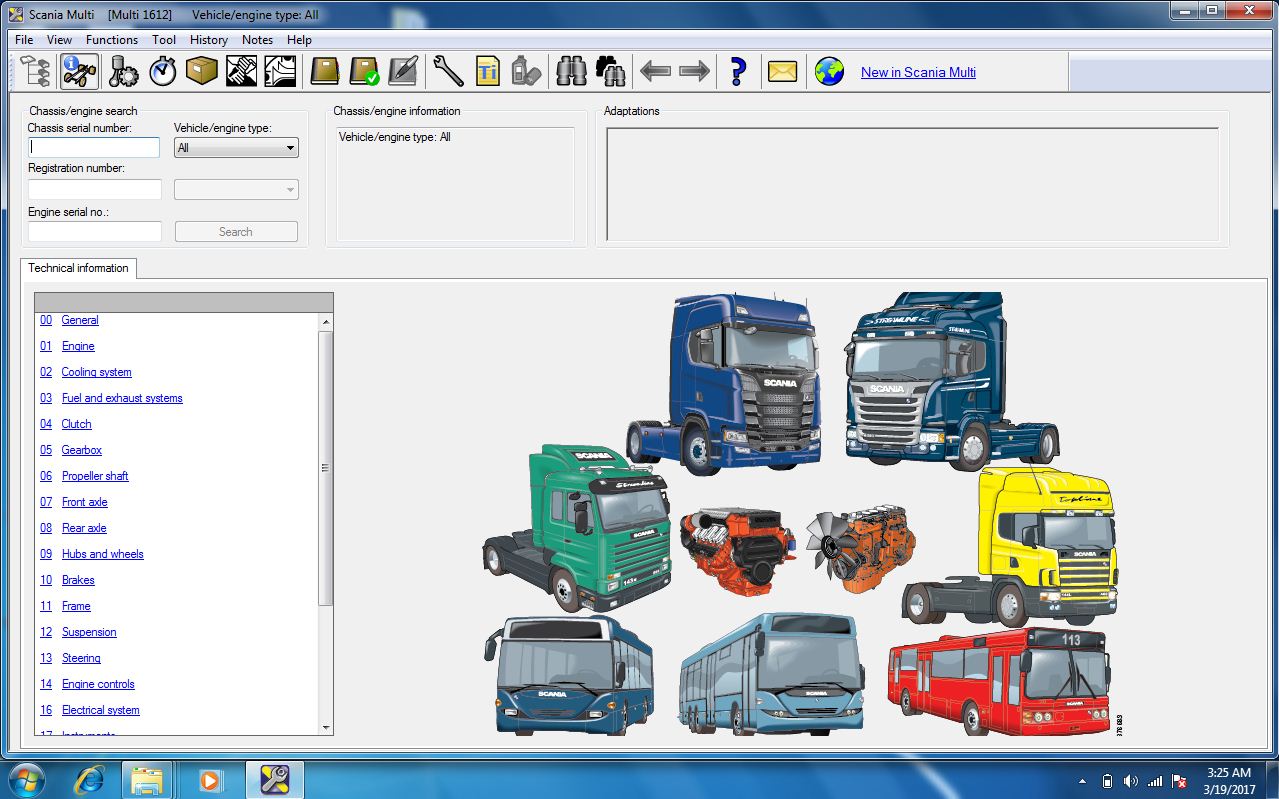Open the General link
The width and height of the screenshot is (1279, 799).
pyautogui.click(x=80, y=320)
